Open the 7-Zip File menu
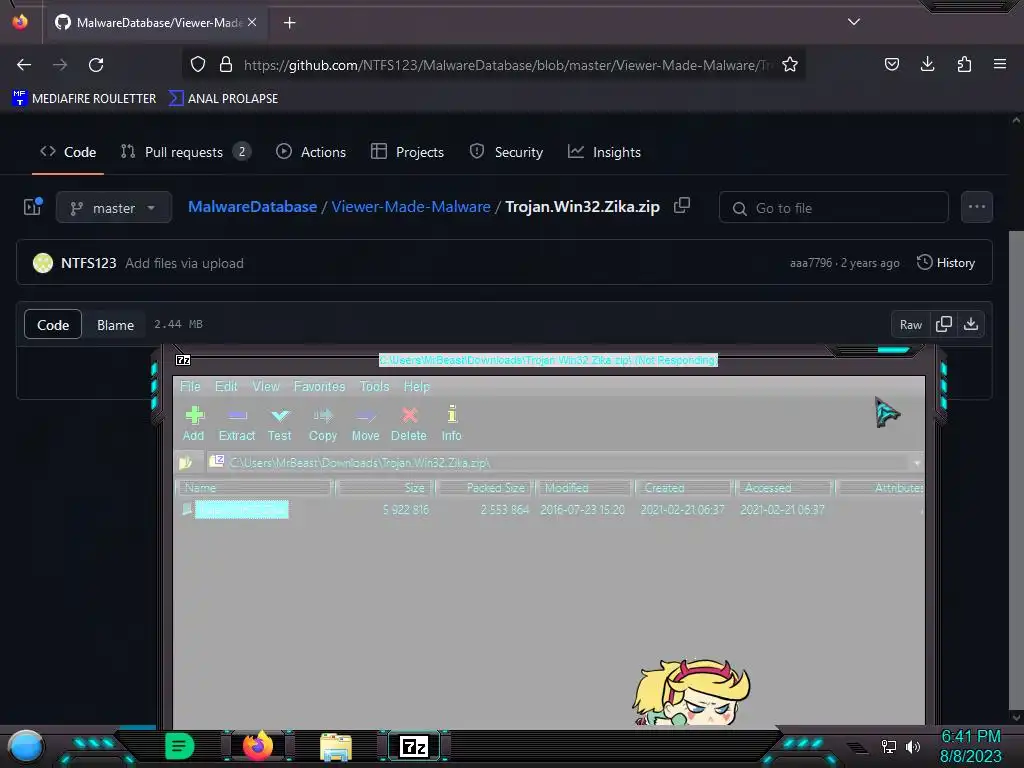1024x768 pixels. (190, 387)
